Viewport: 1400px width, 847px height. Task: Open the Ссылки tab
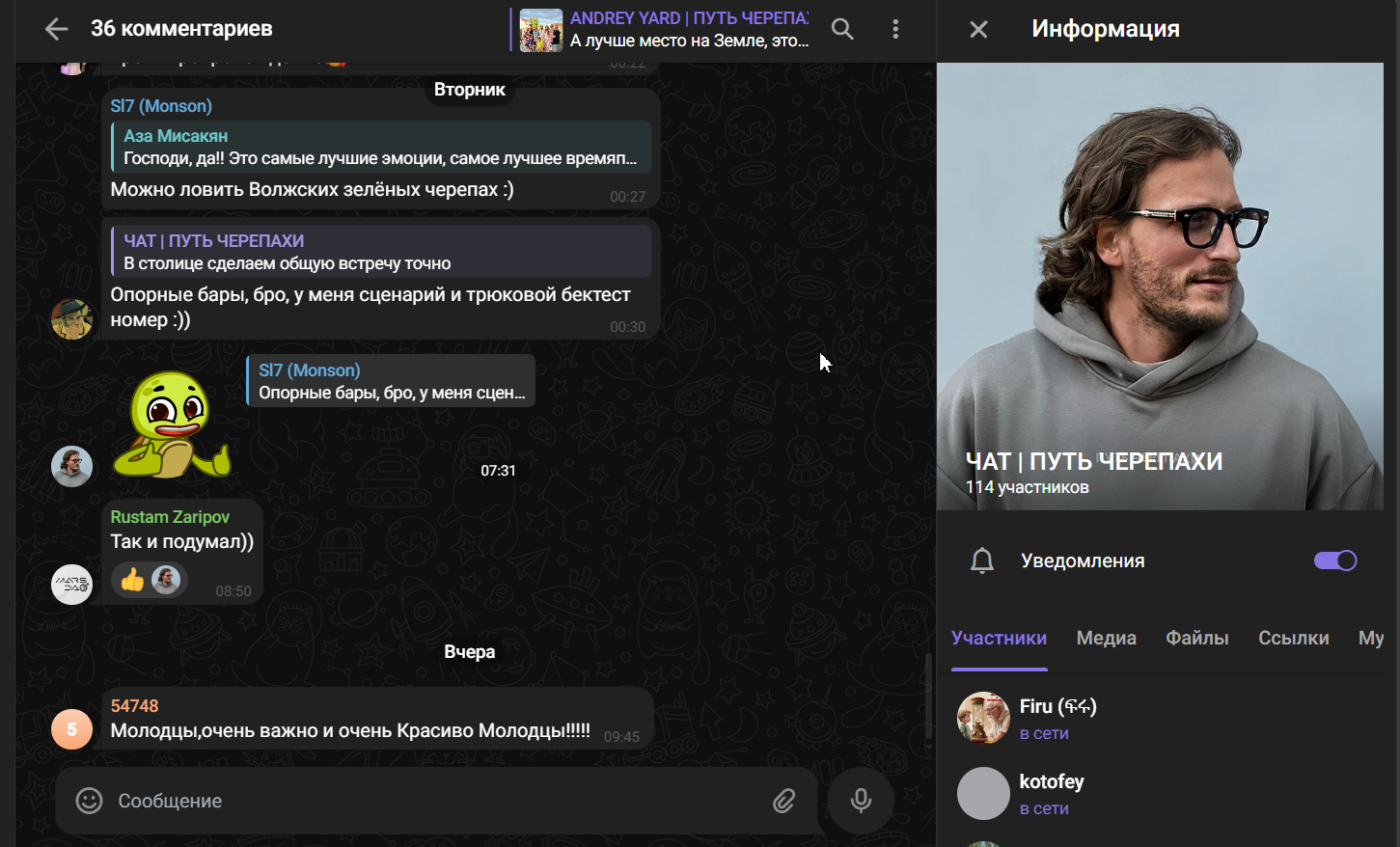1293,638
